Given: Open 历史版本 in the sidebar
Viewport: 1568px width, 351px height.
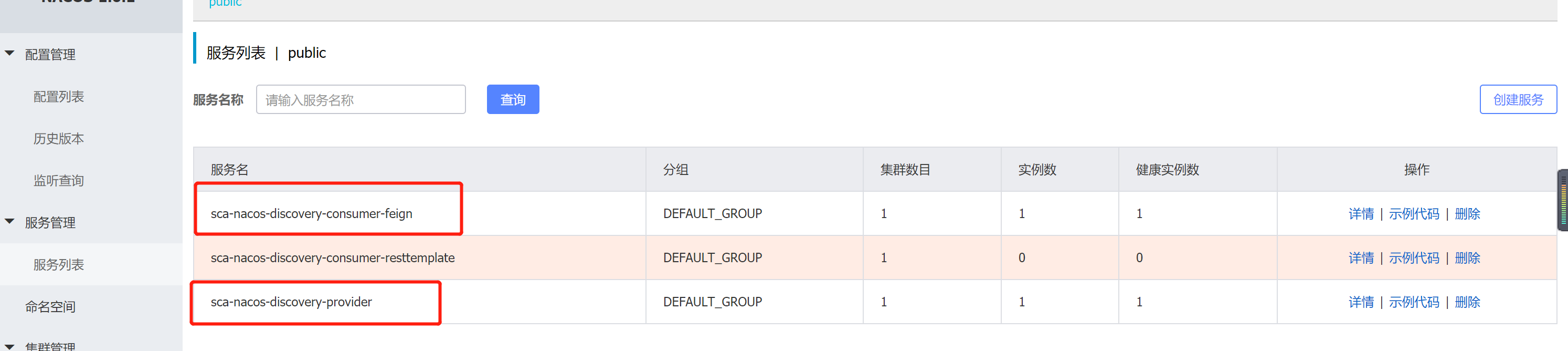Looking at the screenshot, I should tap(59, 138).
